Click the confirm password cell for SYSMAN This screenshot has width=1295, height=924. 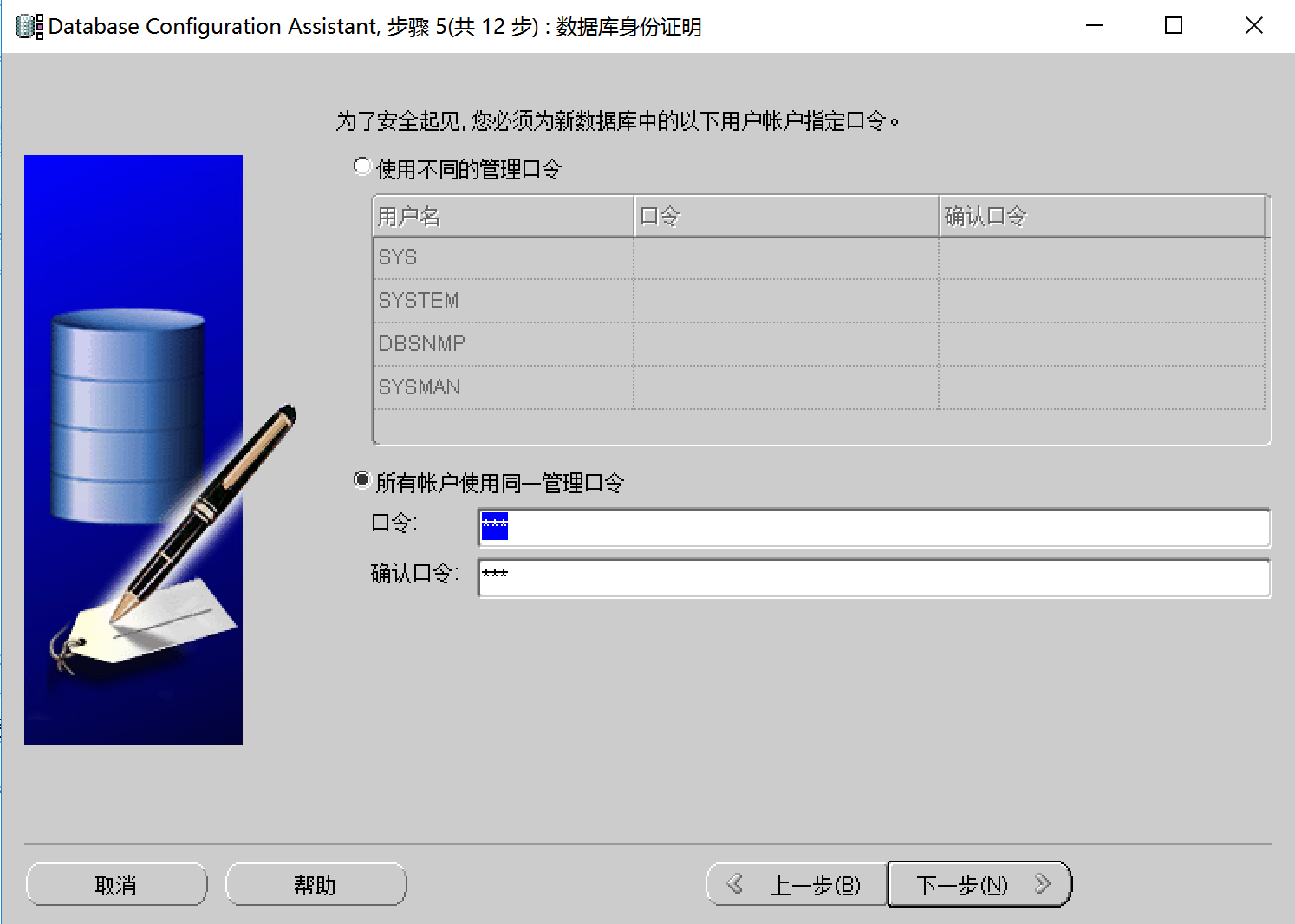(x=1102, y=387)
